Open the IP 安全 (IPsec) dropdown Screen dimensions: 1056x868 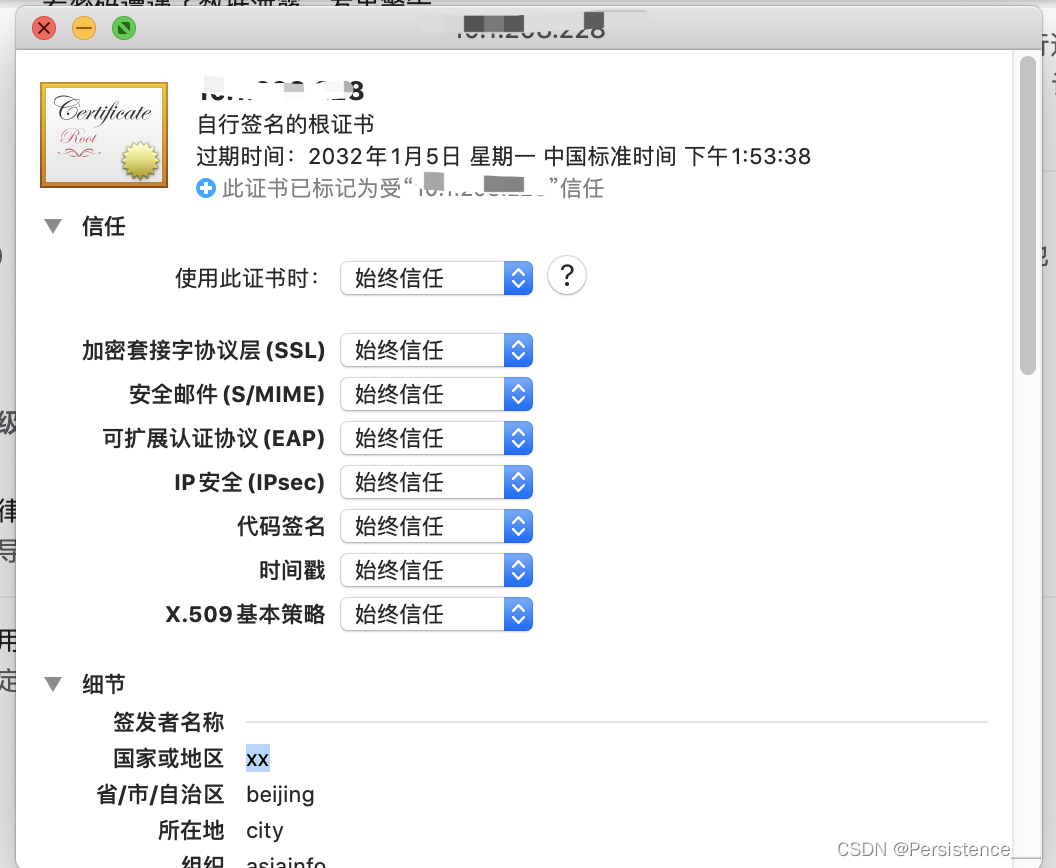tap(436, 482)
